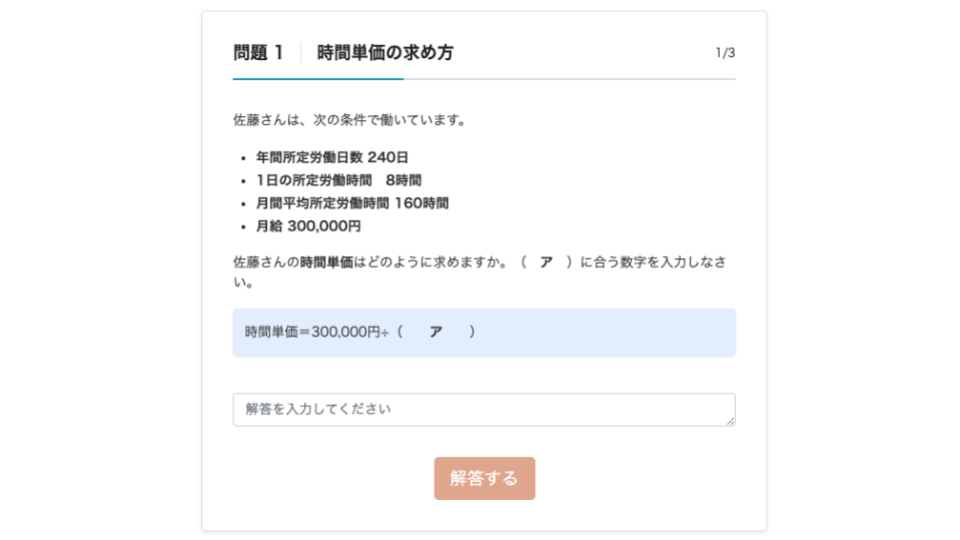
Task: Click the 1/3 page counter
Action: pyautogui.click(x=725, y=53)
